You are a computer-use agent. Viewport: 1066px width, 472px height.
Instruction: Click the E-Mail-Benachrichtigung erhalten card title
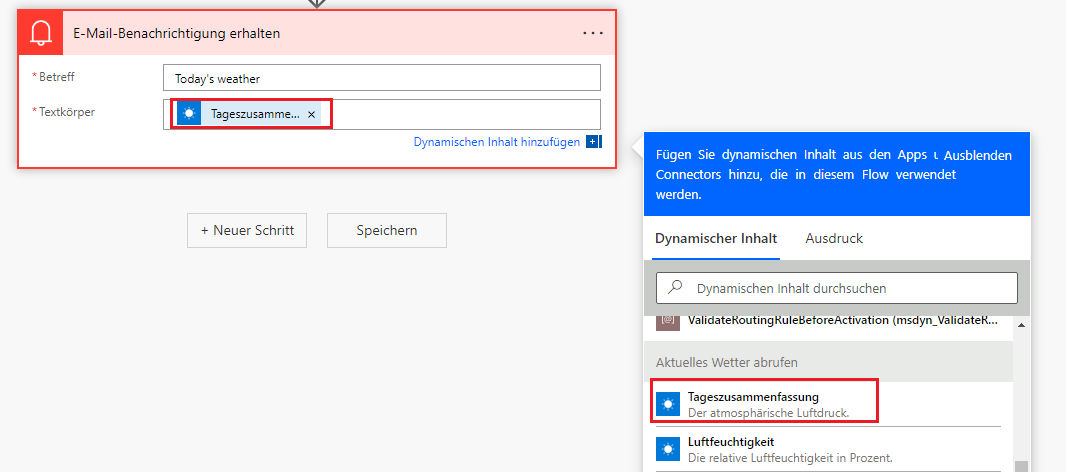(177, 33)
